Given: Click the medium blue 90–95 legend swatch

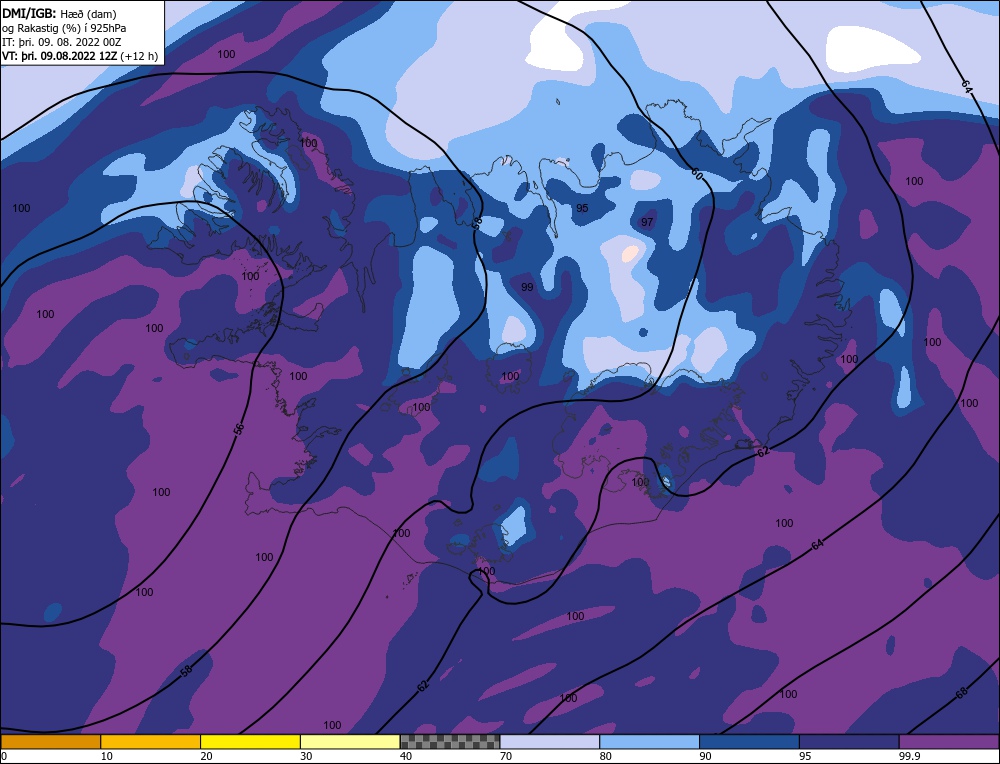Looking at the screenshot, I should pyautogui.click(x=749, y=741).
